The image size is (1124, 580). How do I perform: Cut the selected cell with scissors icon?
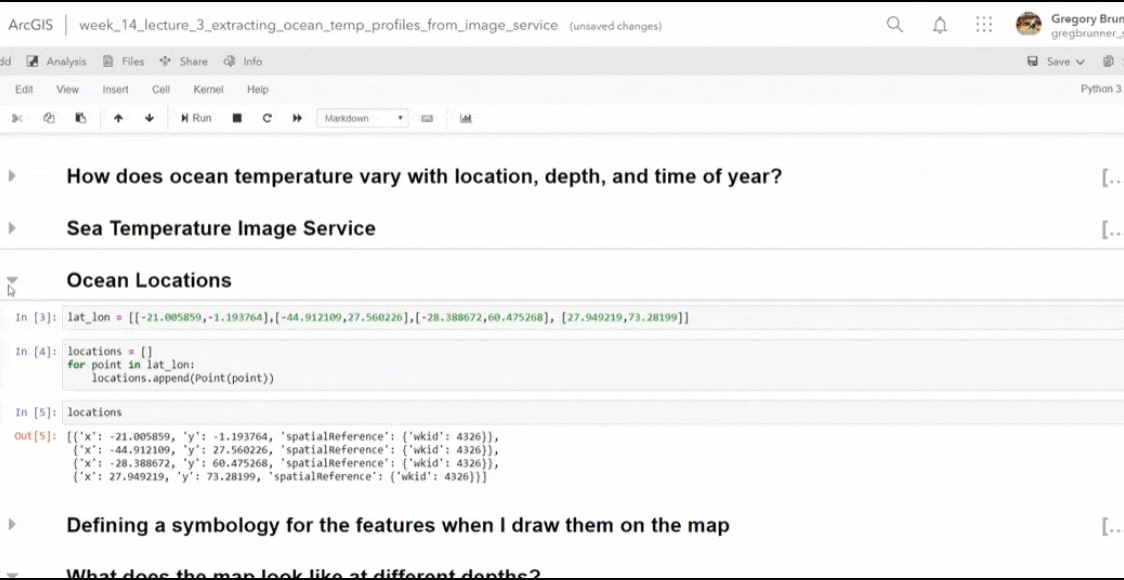tap(17, 118)
